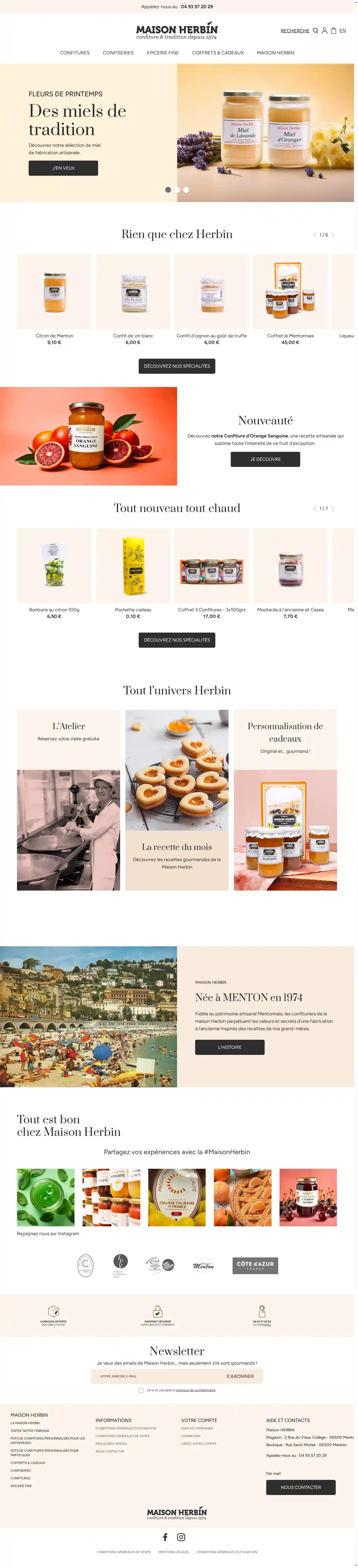Click the search magnifier icon
This screenshot has width=358, height=1568.
point(316,31)
